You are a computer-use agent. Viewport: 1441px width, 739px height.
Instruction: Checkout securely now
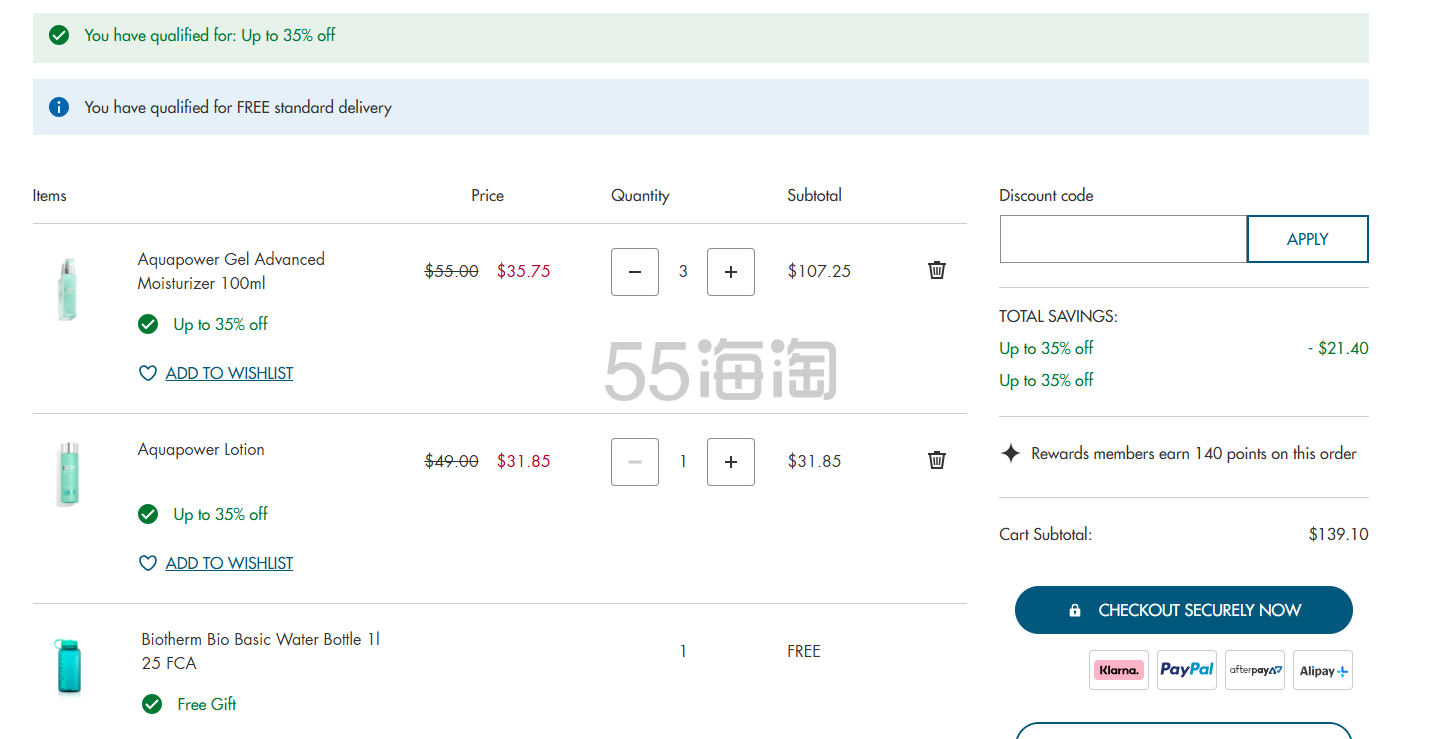[1184, 610]
